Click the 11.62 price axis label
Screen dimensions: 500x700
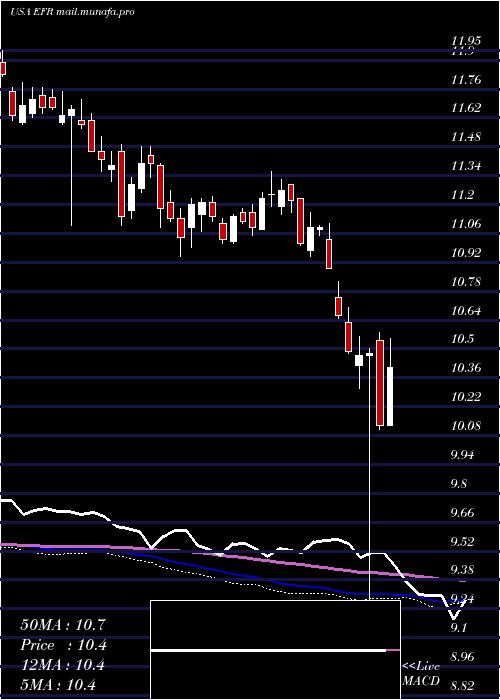tap(466, 108)
